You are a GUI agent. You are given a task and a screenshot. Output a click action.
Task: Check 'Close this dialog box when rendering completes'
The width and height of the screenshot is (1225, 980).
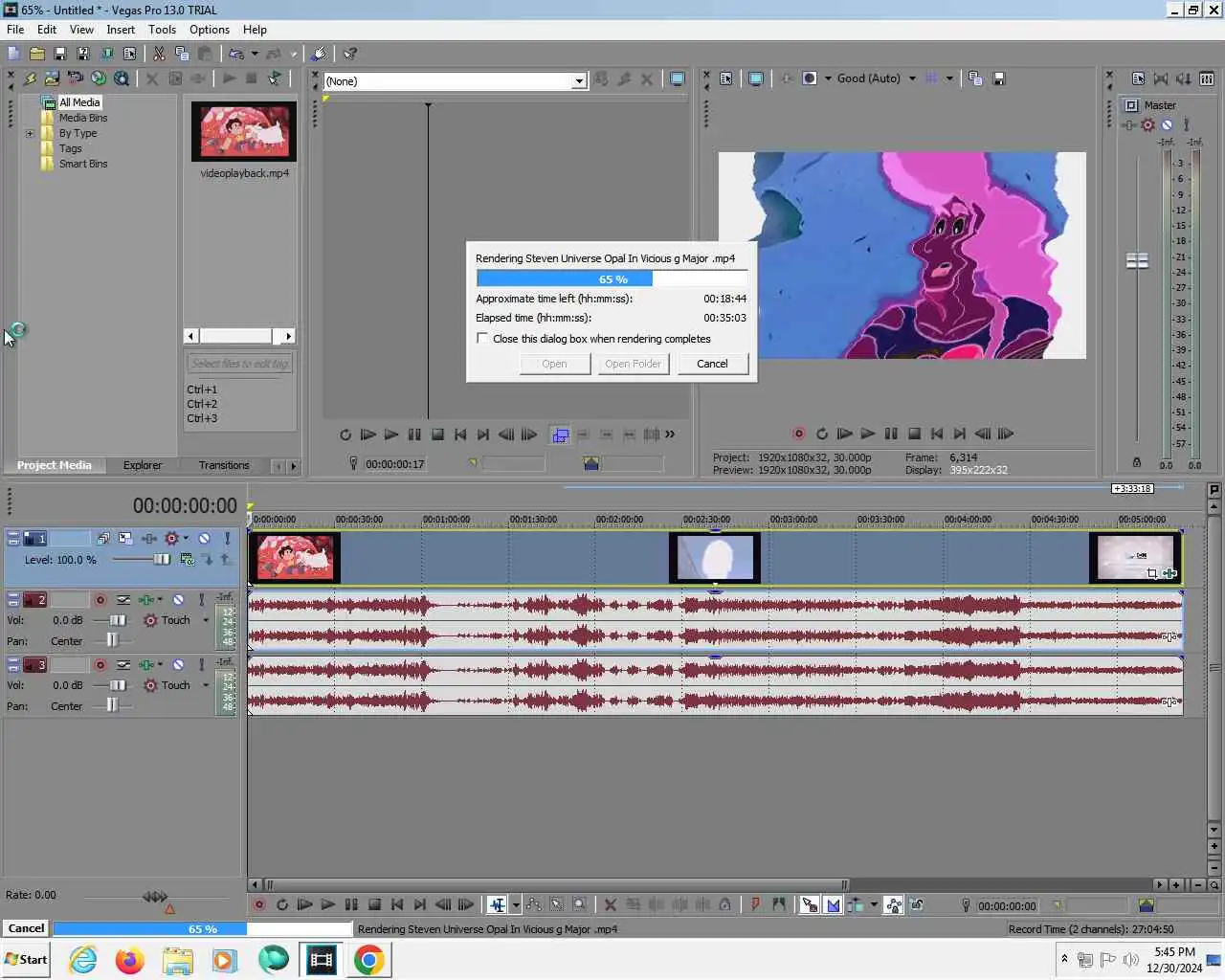482,338
